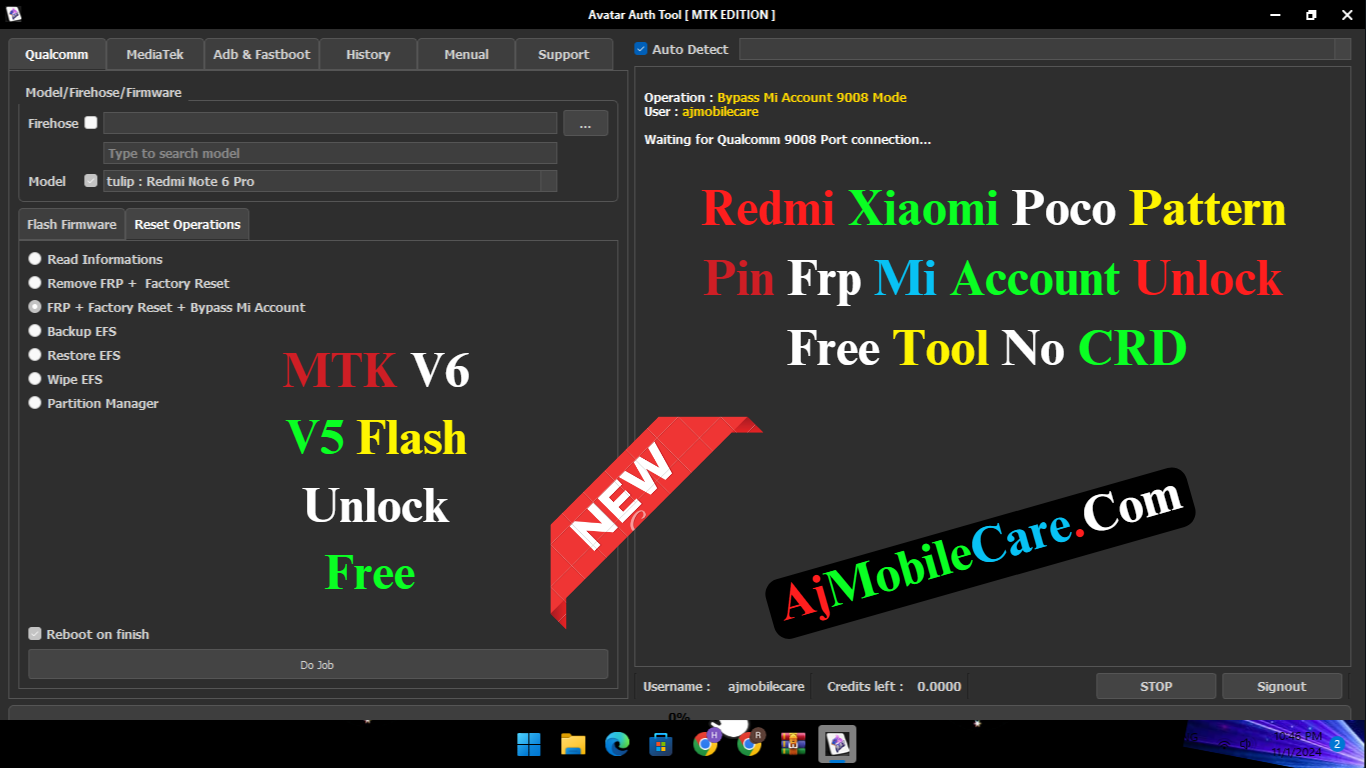
Task: Open the notification badge showing 2
Action: (1336, 744)
